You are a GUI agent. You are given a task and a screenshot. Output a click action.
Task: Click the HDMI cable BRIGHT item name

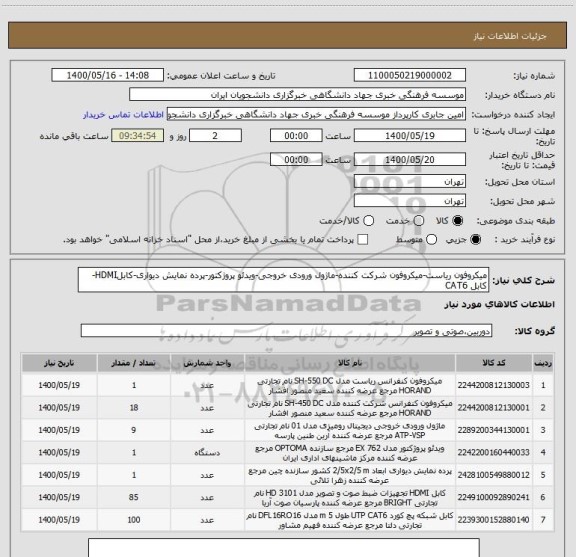pyautogui.click(x=350, y=497)
